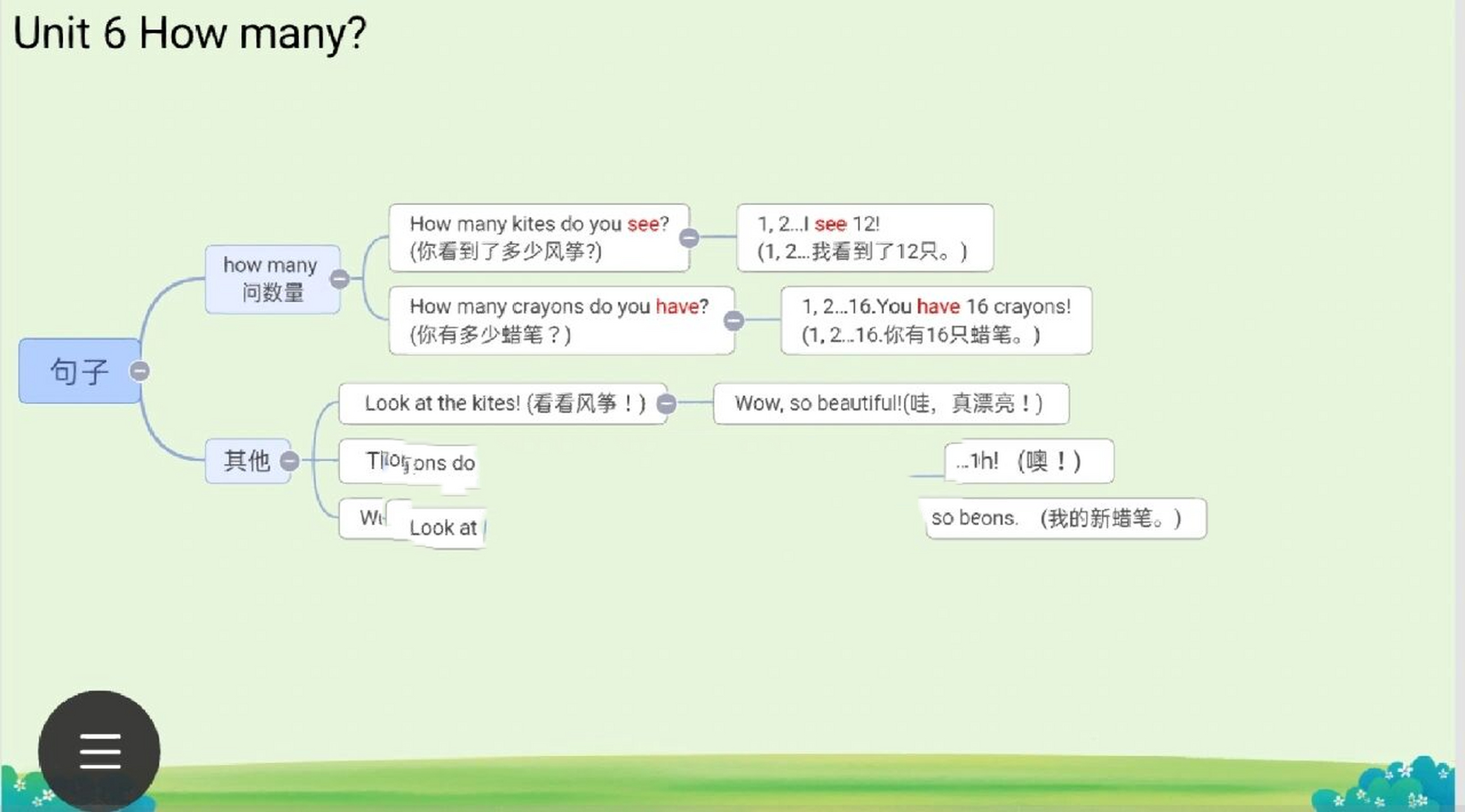Collapse the kites question node

click(689, 238)
